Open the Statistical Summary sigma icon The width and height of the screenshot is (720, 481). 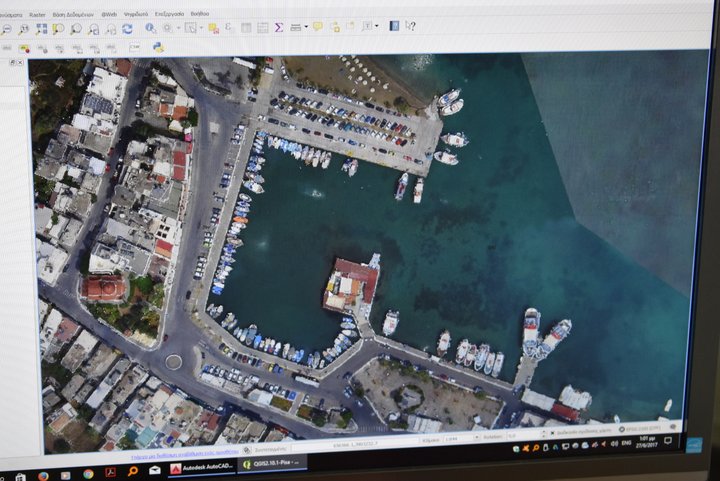click(x=279, y=28)
